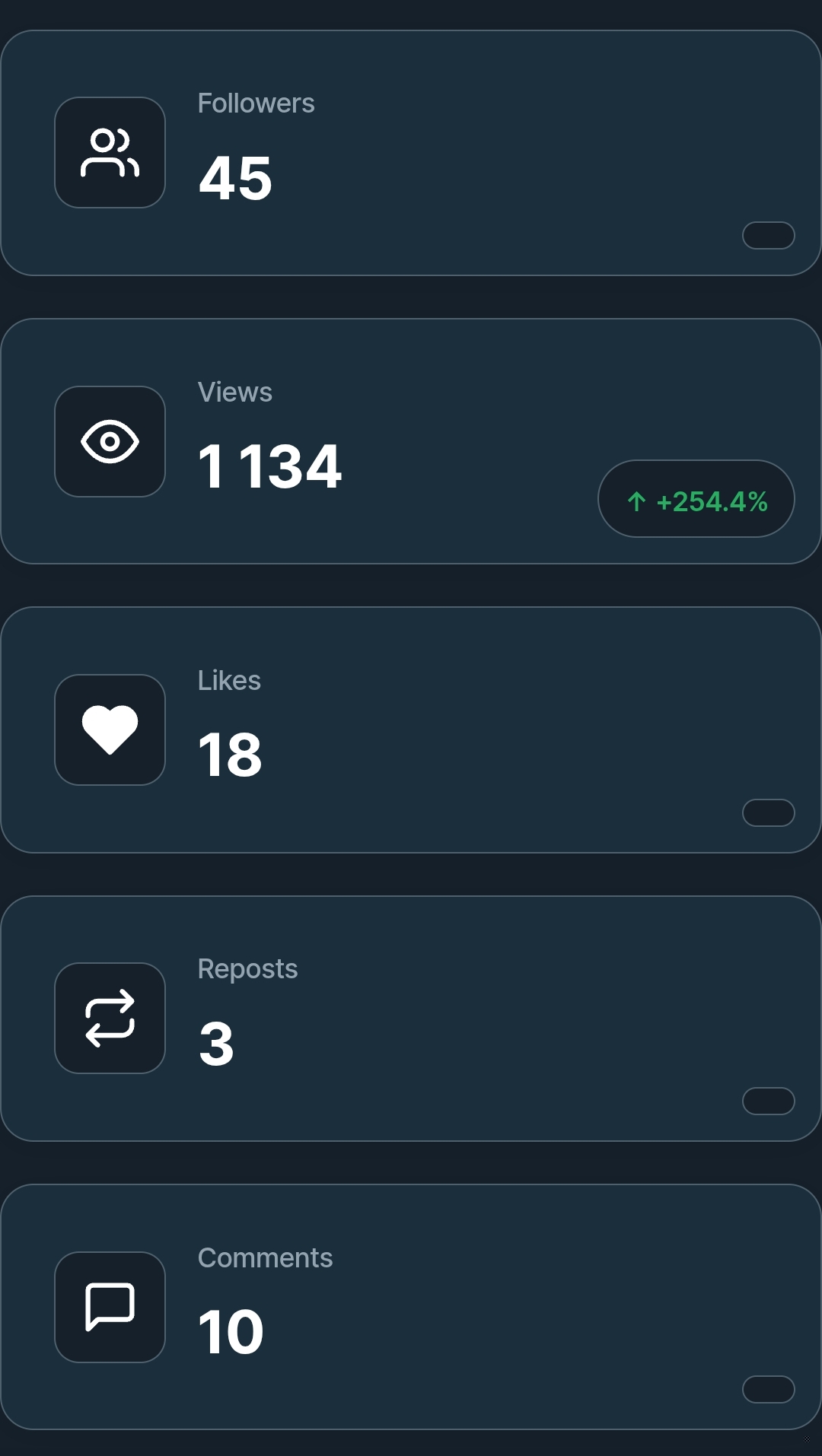The height and width of the screenshot is (1456, 822).
Task: Select the follower count 45
Action: [x=235, y=178]
